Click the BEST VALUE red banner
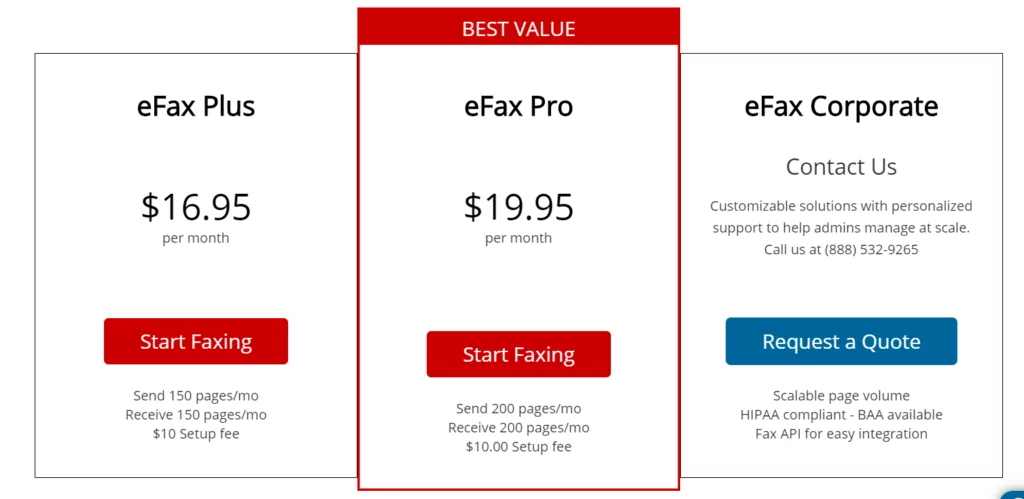The image size is (1024, 499). [x=518, y=29]
